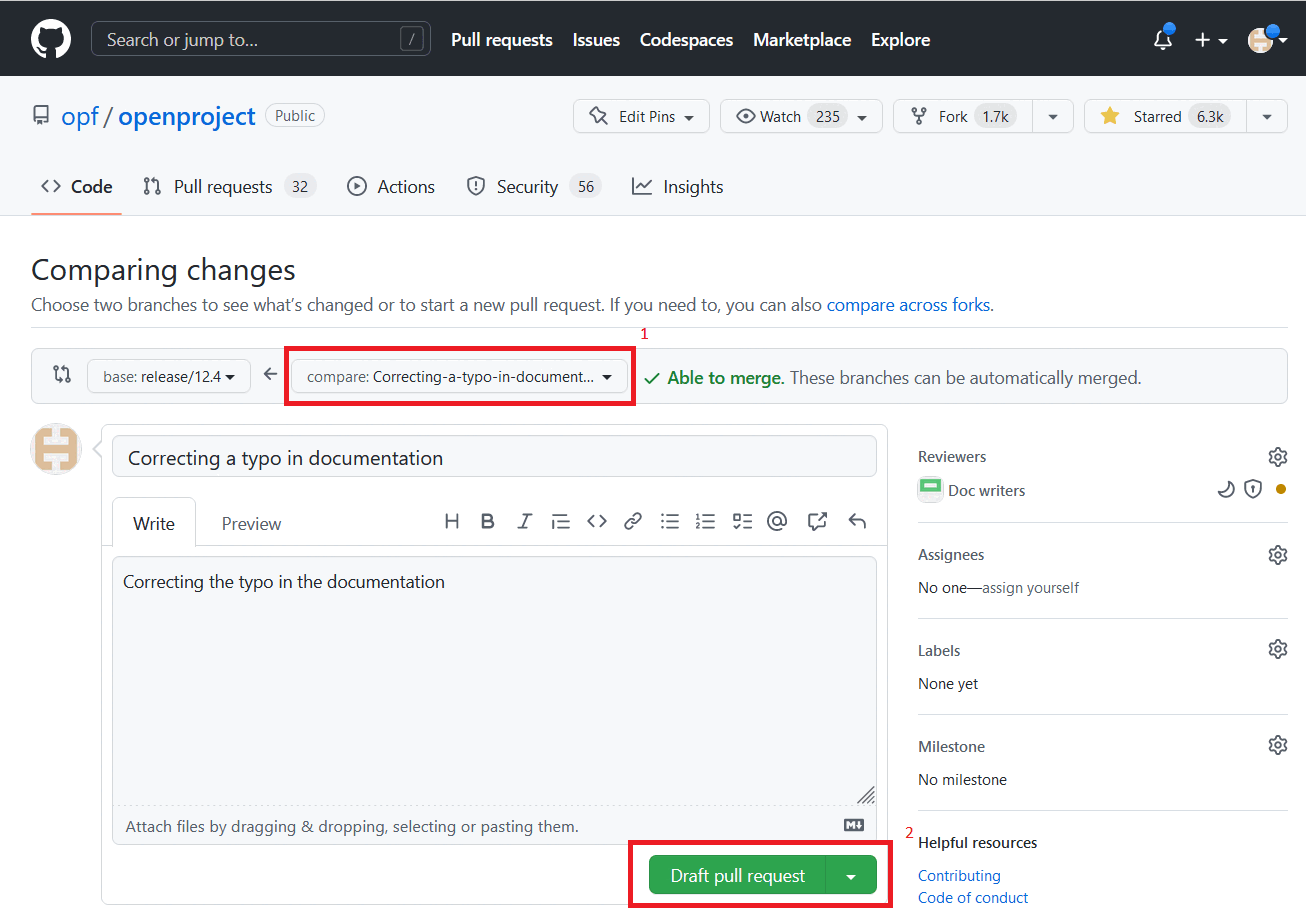
Task: Star the openproject repository
Action: click(x=1162, y=116)
